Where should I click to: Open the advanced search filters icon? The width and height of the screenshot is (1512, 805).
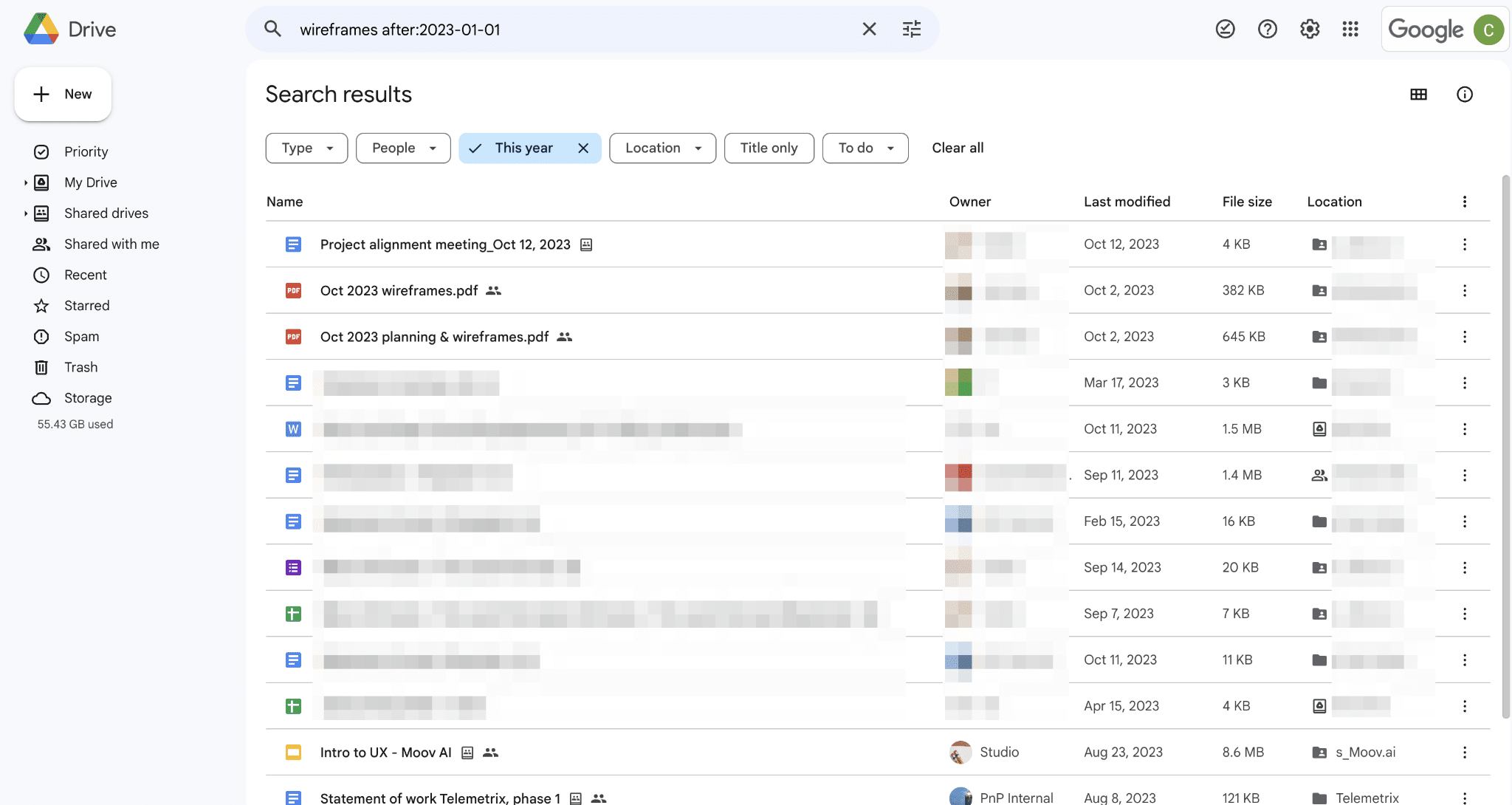(912, 29)
